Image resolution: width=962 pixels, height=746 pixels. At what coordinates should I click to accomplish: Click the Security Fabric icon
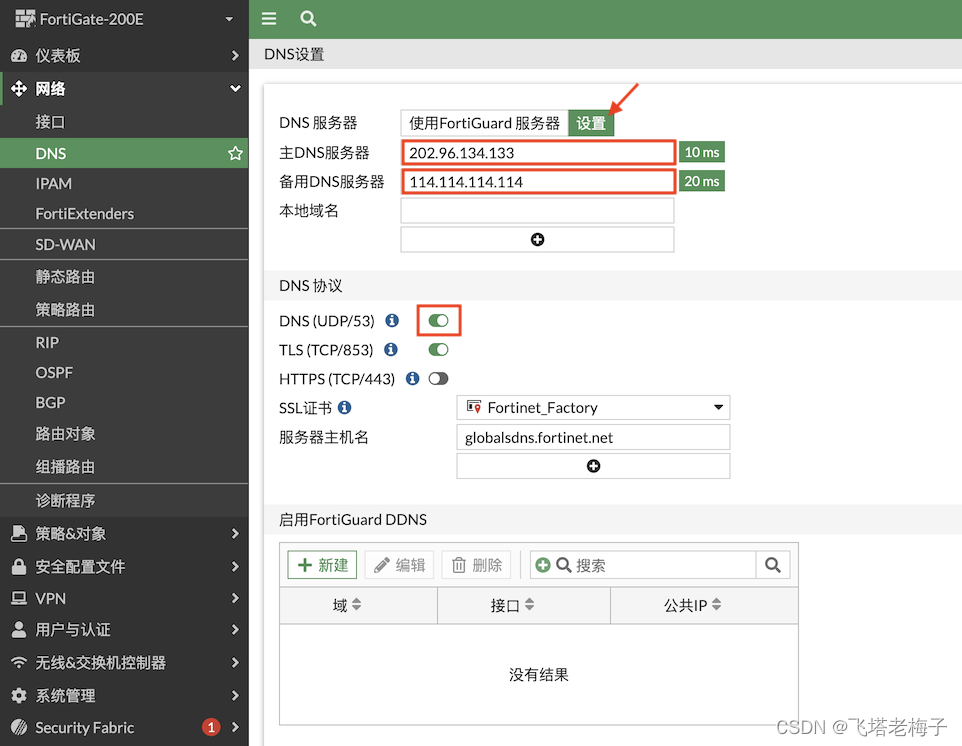[x=19, y=728]
